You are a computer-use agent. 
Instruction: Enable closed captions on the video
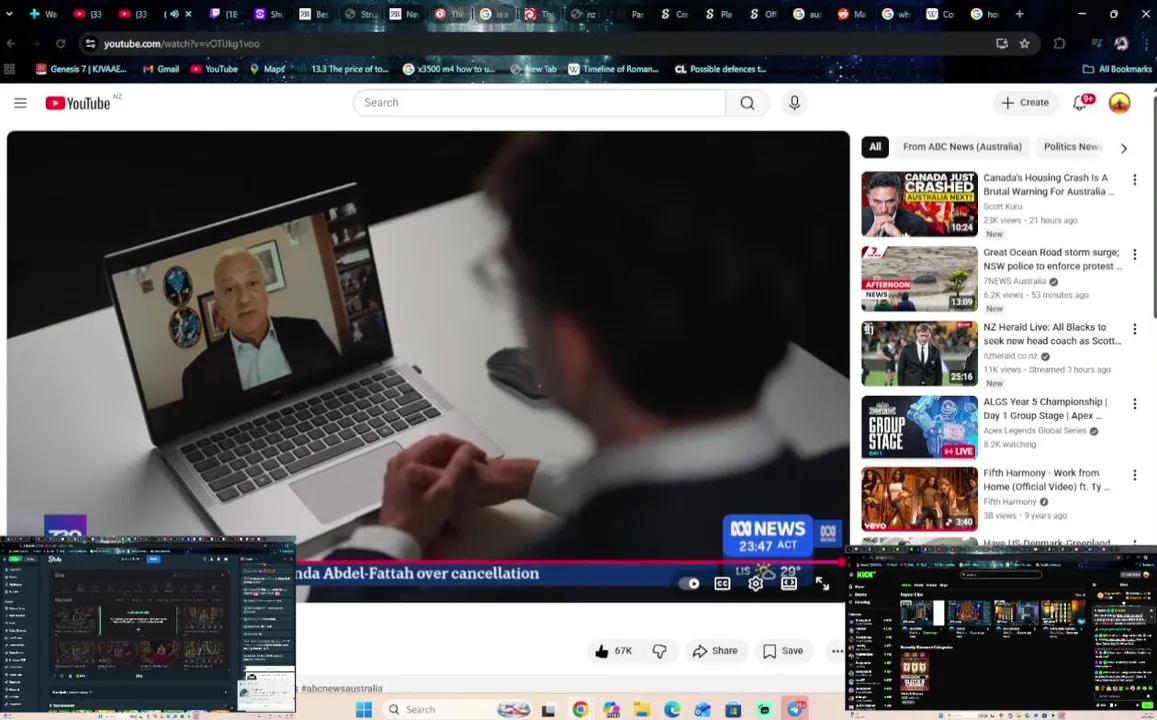tap(722, 583)
